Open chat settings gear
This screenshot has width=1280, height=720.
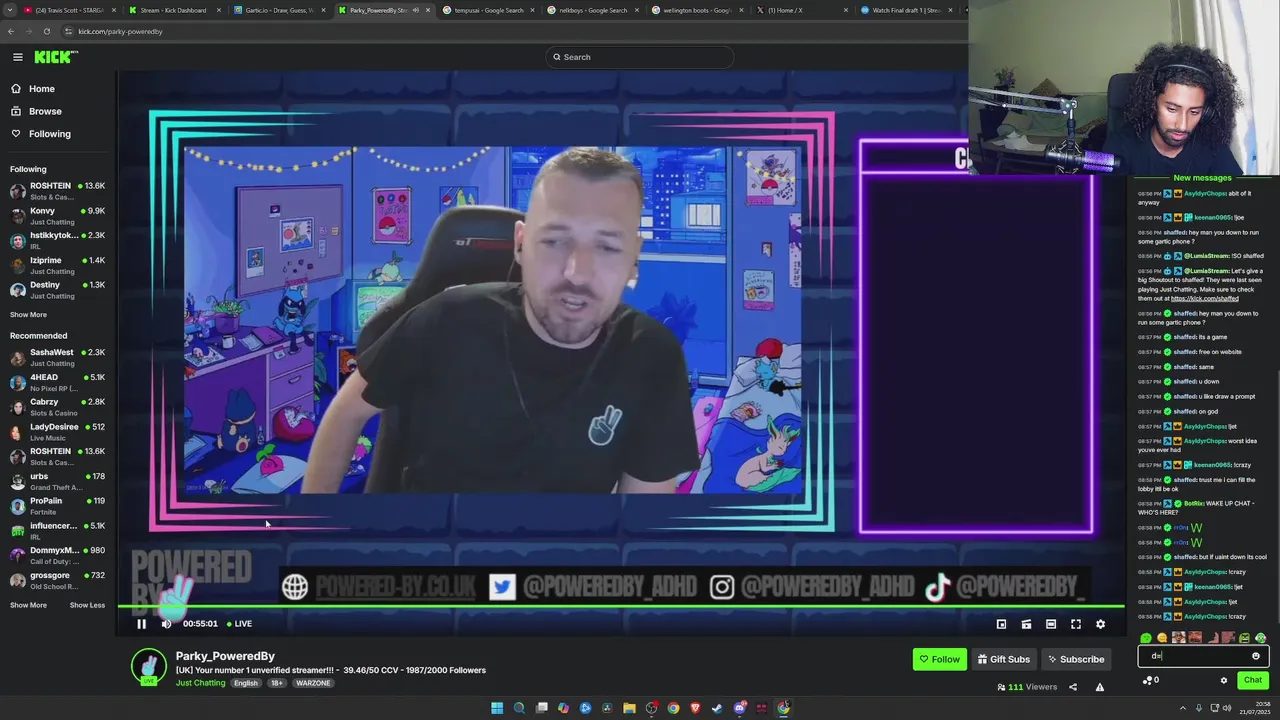[1223, 680]
